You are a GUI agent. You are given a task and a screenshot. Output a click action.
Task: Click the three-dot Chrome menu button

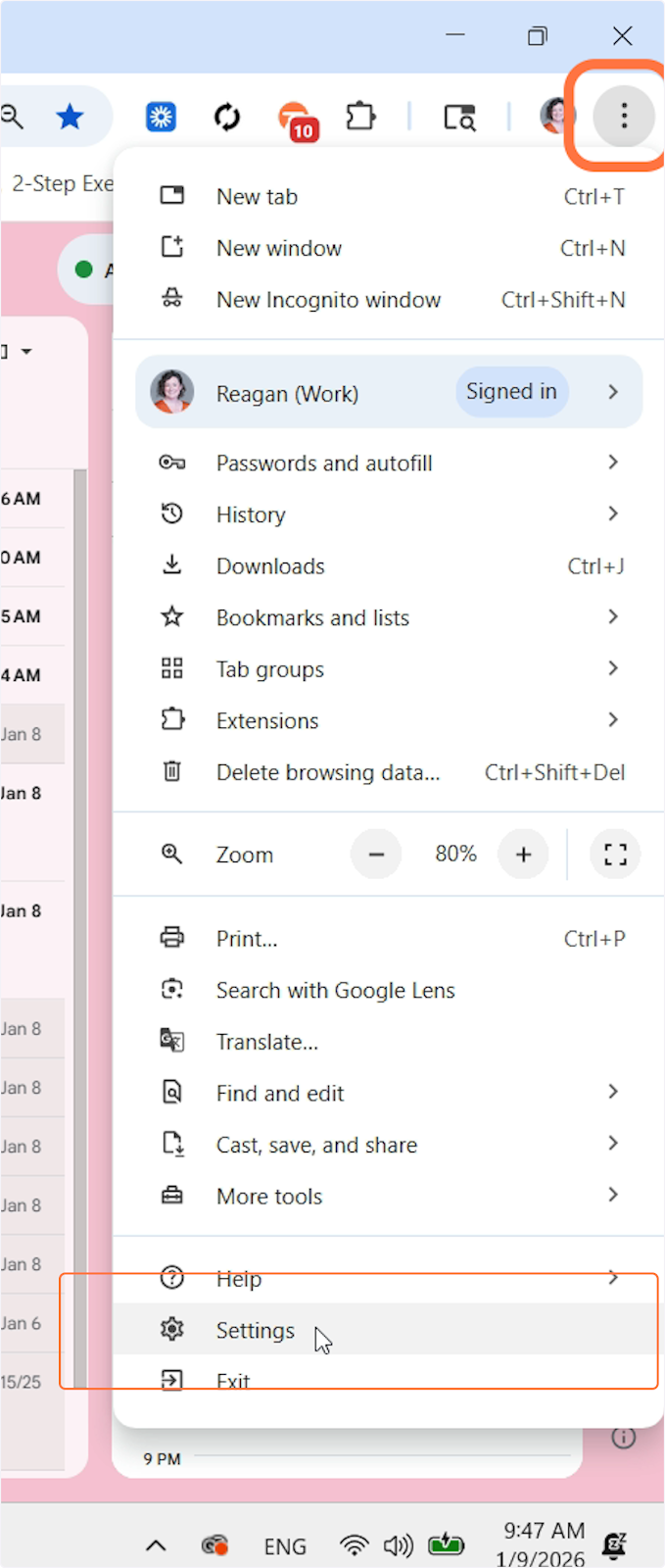pos(624,117)
